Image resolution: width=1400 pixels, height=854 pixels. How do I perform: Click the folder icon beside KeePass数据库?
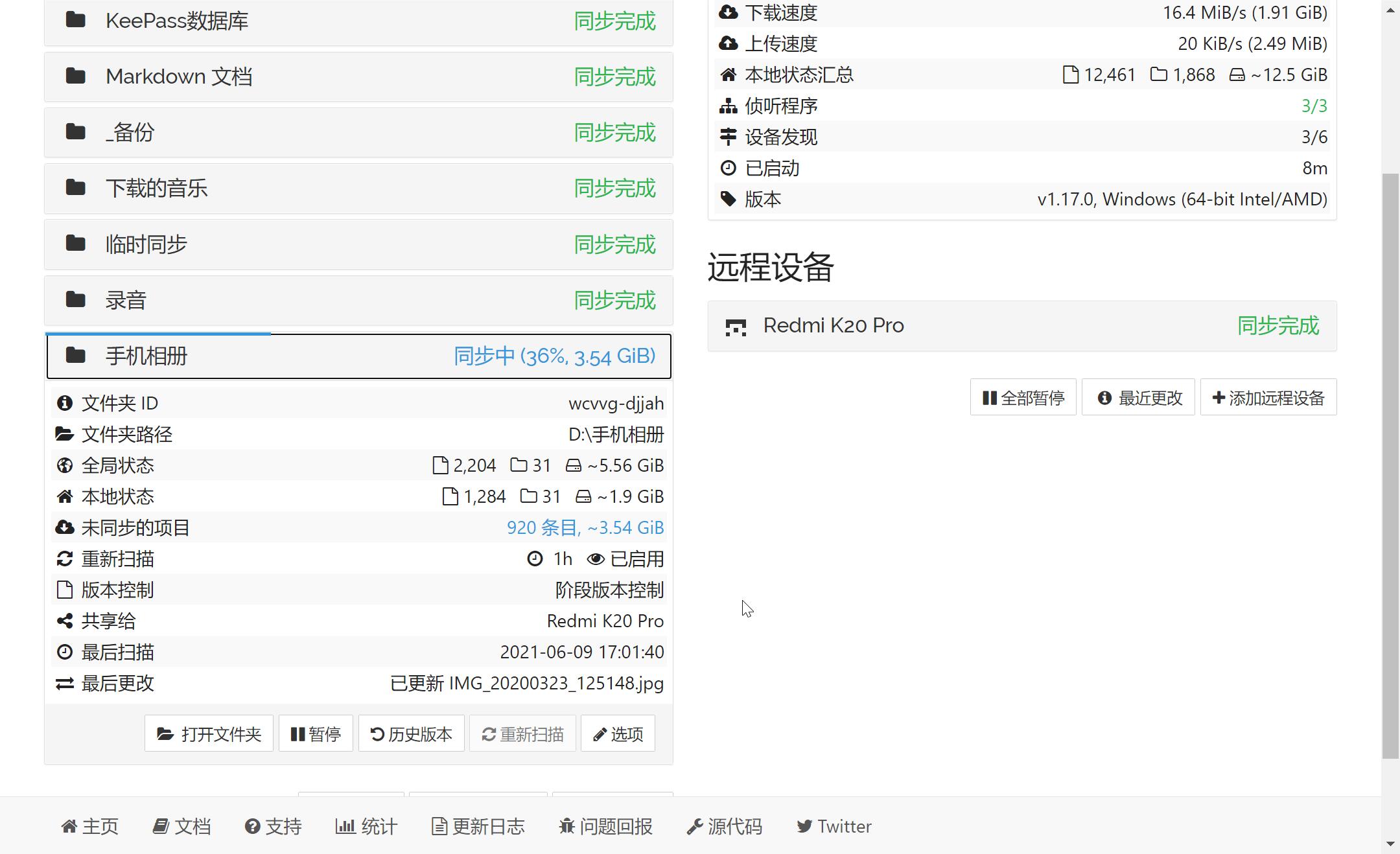pyautogui.click(x=76, y=20)
